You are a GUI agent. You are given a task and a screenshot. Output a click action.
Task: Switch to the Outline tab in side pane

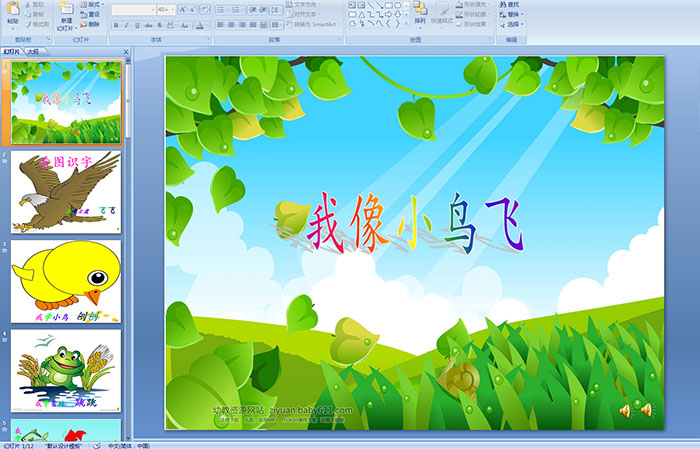[33, 52]
